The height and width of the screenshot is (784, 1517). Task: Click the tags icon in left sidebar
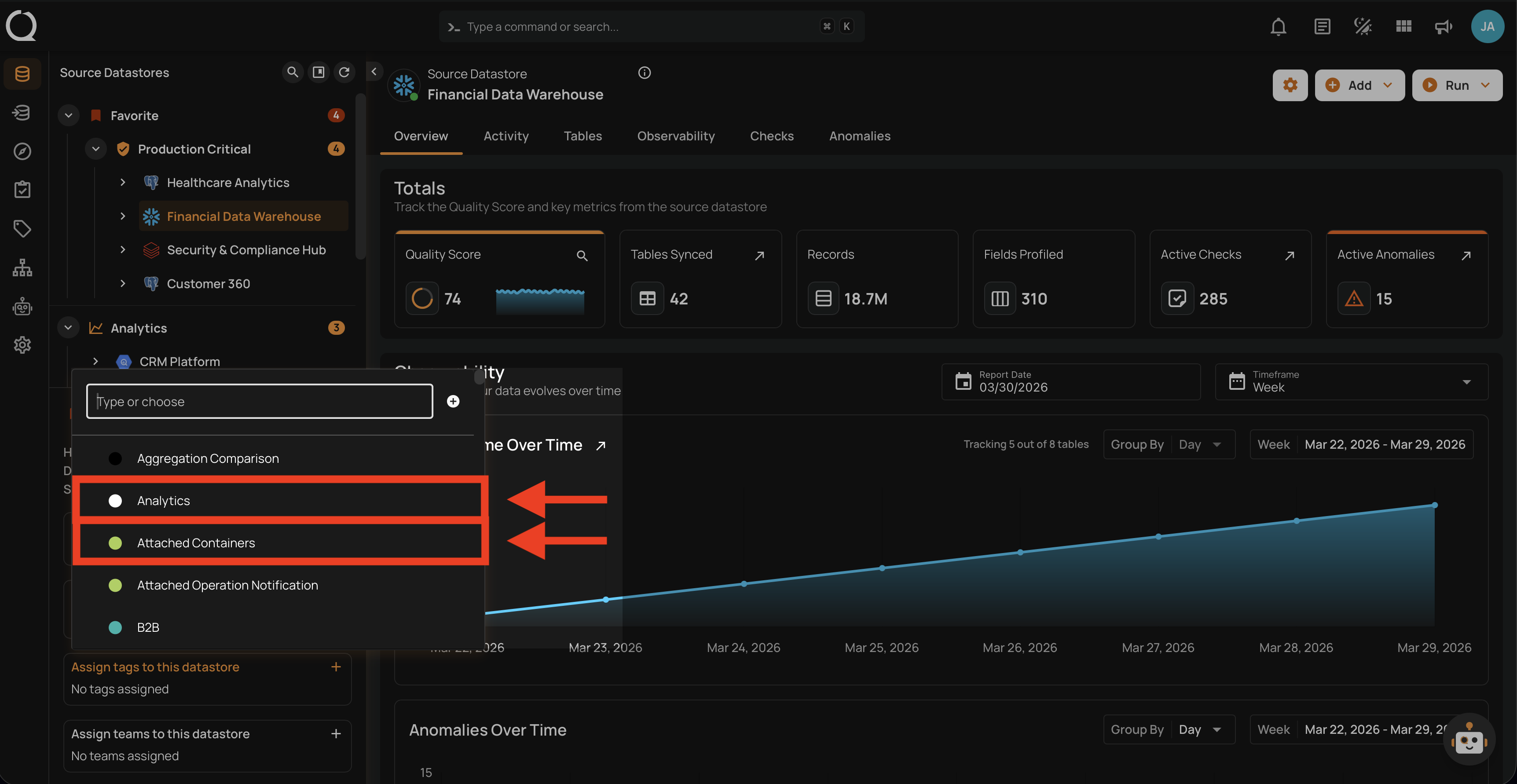coord(22,228)
